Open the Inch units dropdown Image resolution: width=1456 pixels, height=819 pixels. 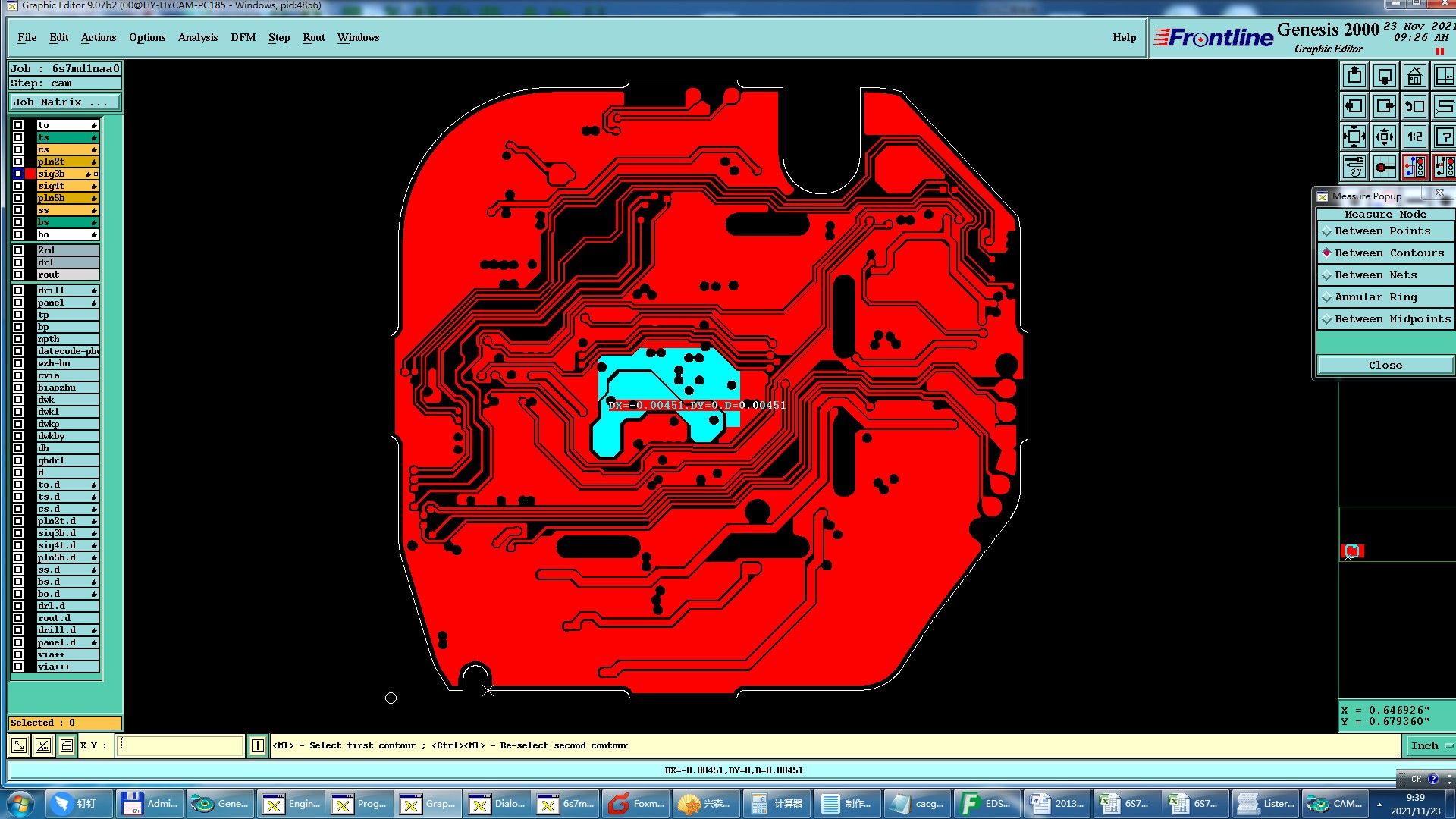click(x=1430, y=745)
